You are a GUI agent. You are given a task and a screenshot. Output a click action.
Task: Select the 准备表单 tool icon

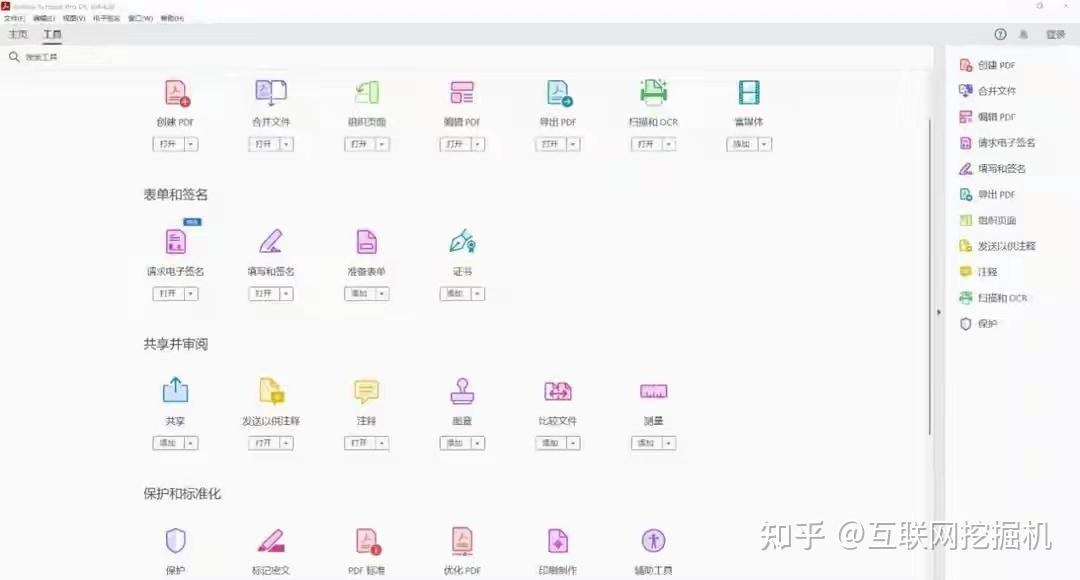tap(366, 242)
